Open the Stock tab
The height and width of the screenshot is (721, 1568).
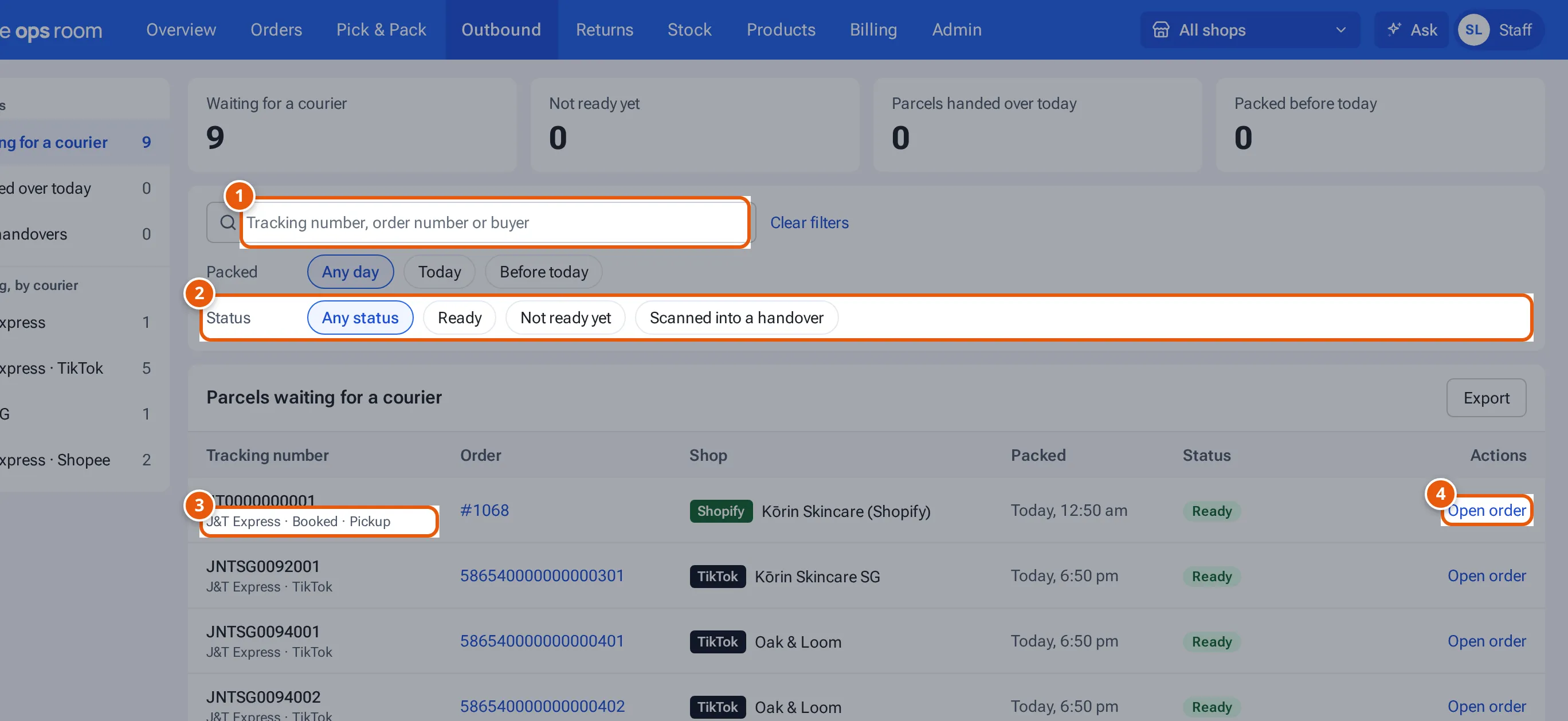[x=689, y=30]
